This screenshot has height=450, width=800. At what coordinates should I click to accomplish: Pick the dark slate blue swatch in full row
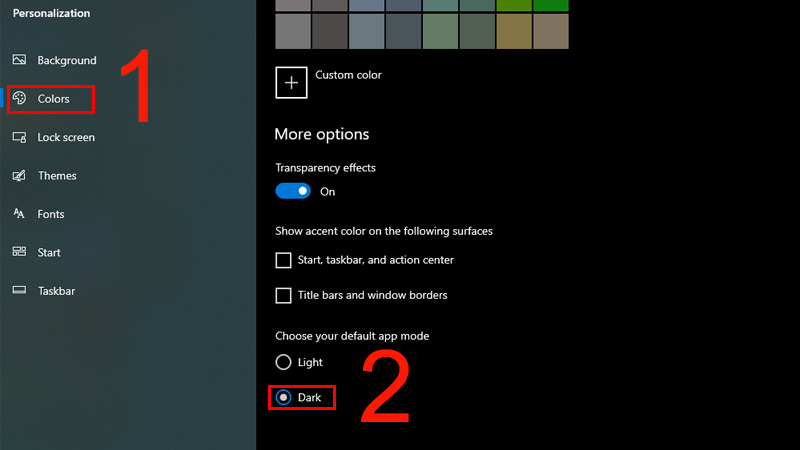pyautogui.click(x=403, y=31)
